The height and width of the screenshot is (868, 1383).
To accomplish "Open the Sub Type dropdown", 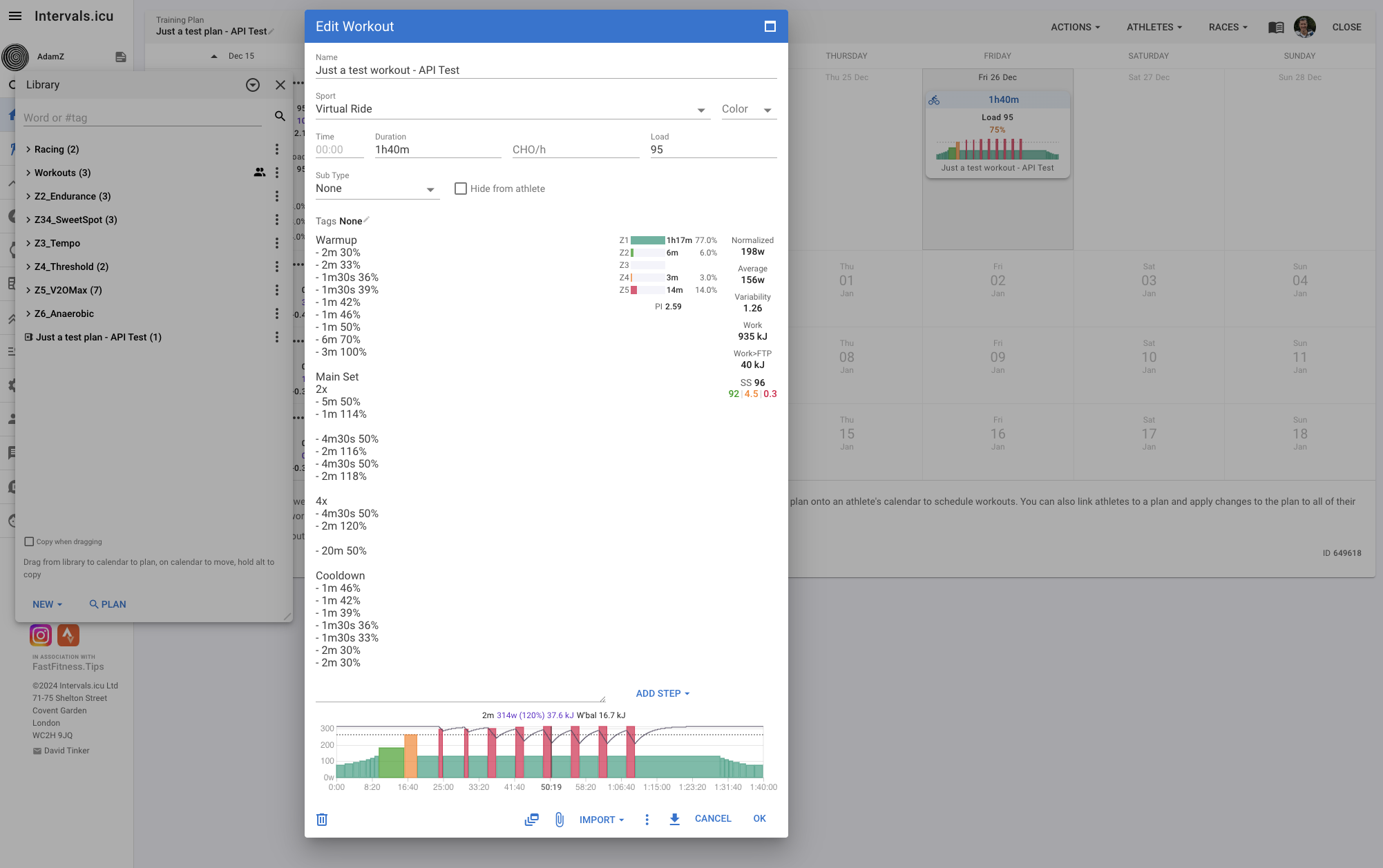I will [376, 189].
